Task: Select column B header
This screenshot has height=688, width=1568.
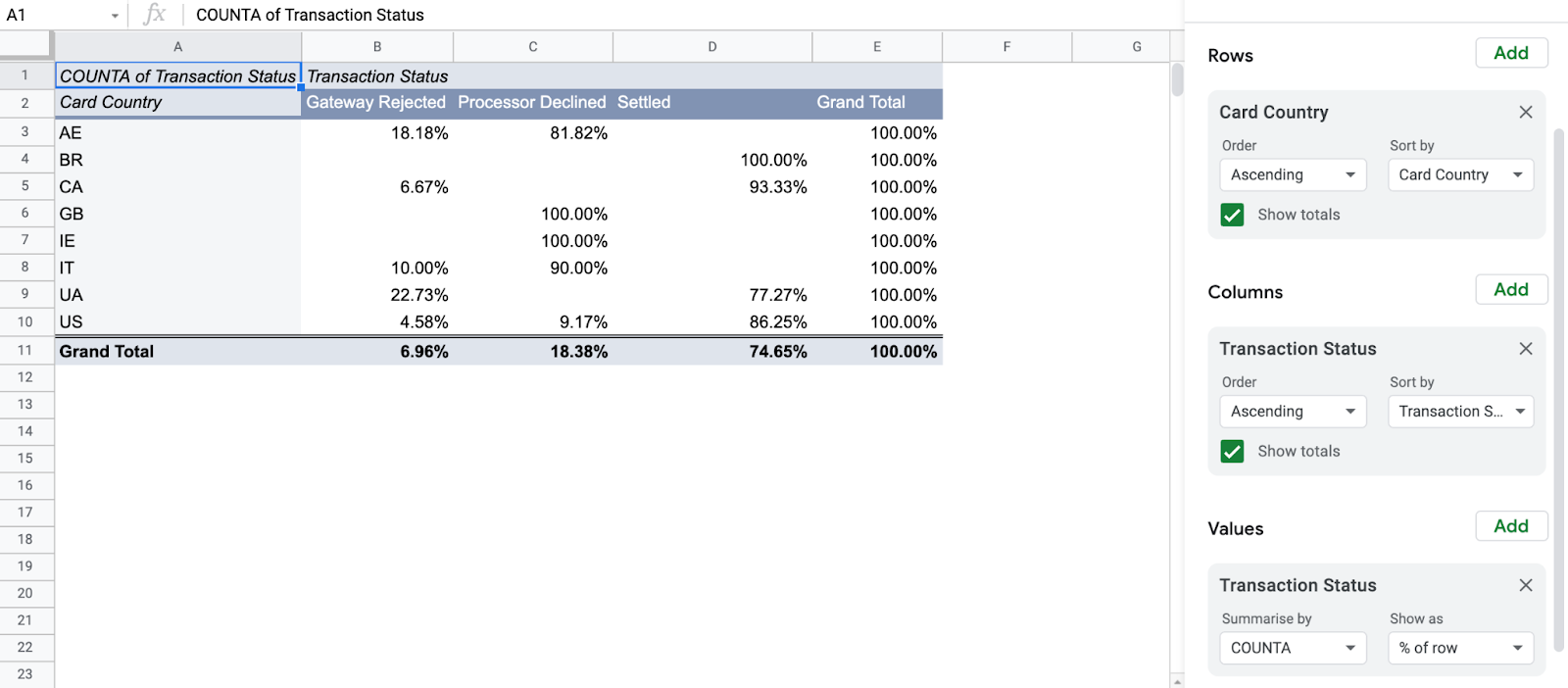Action: click(x=377, y=46)
